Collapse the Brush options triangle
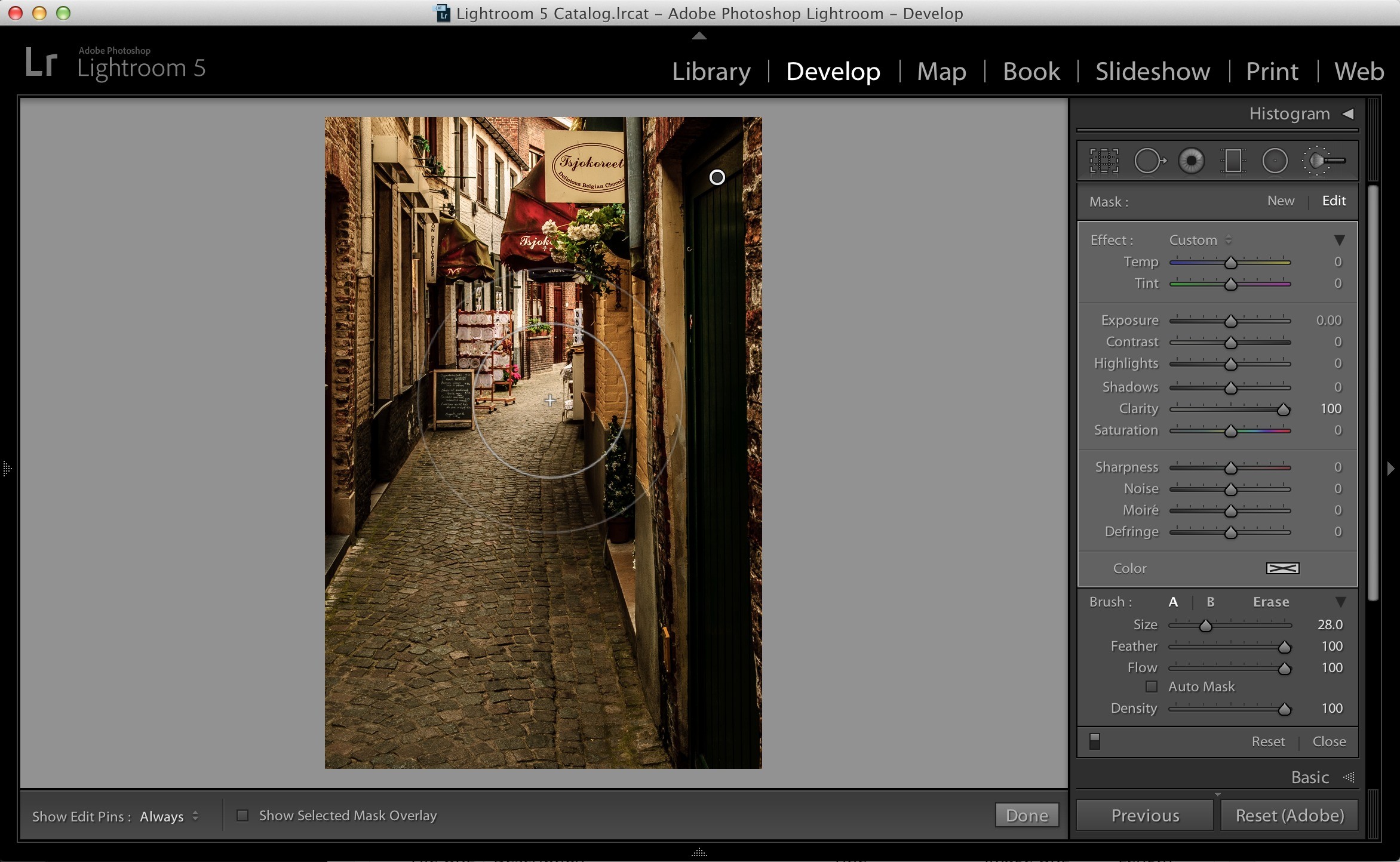Image resolution: width=1400 pixels, height=862 pixels. point(1341,602)
